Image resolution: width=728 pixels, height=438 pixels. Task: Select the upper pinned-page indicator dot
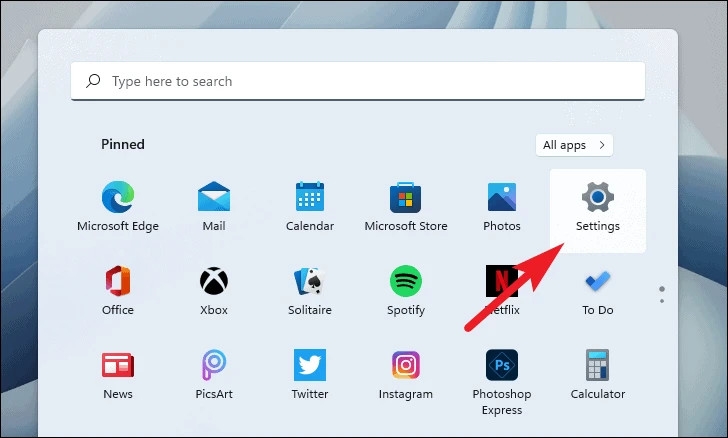[x=662, y=289]
